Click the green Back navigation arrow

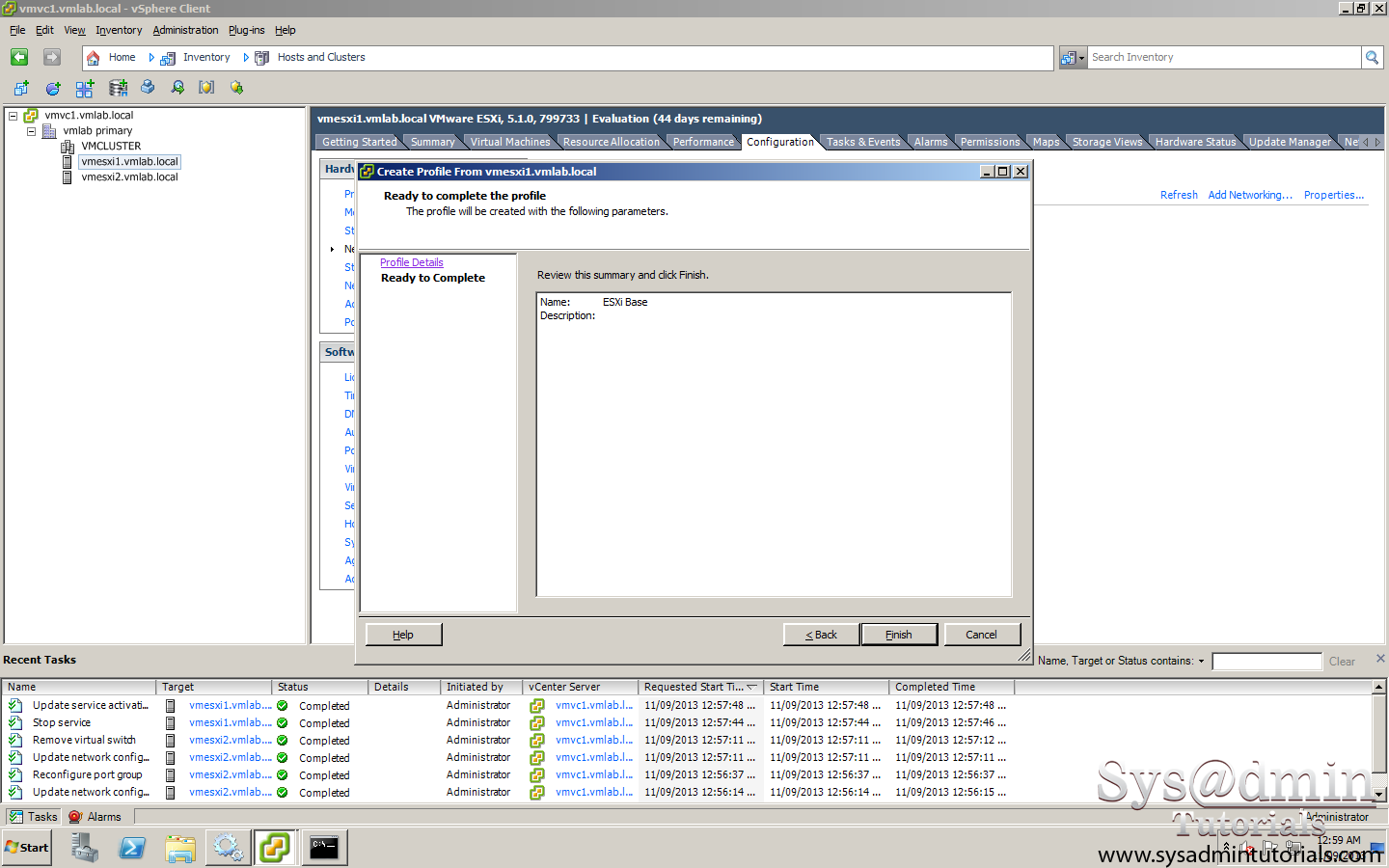tap(19, 58)
